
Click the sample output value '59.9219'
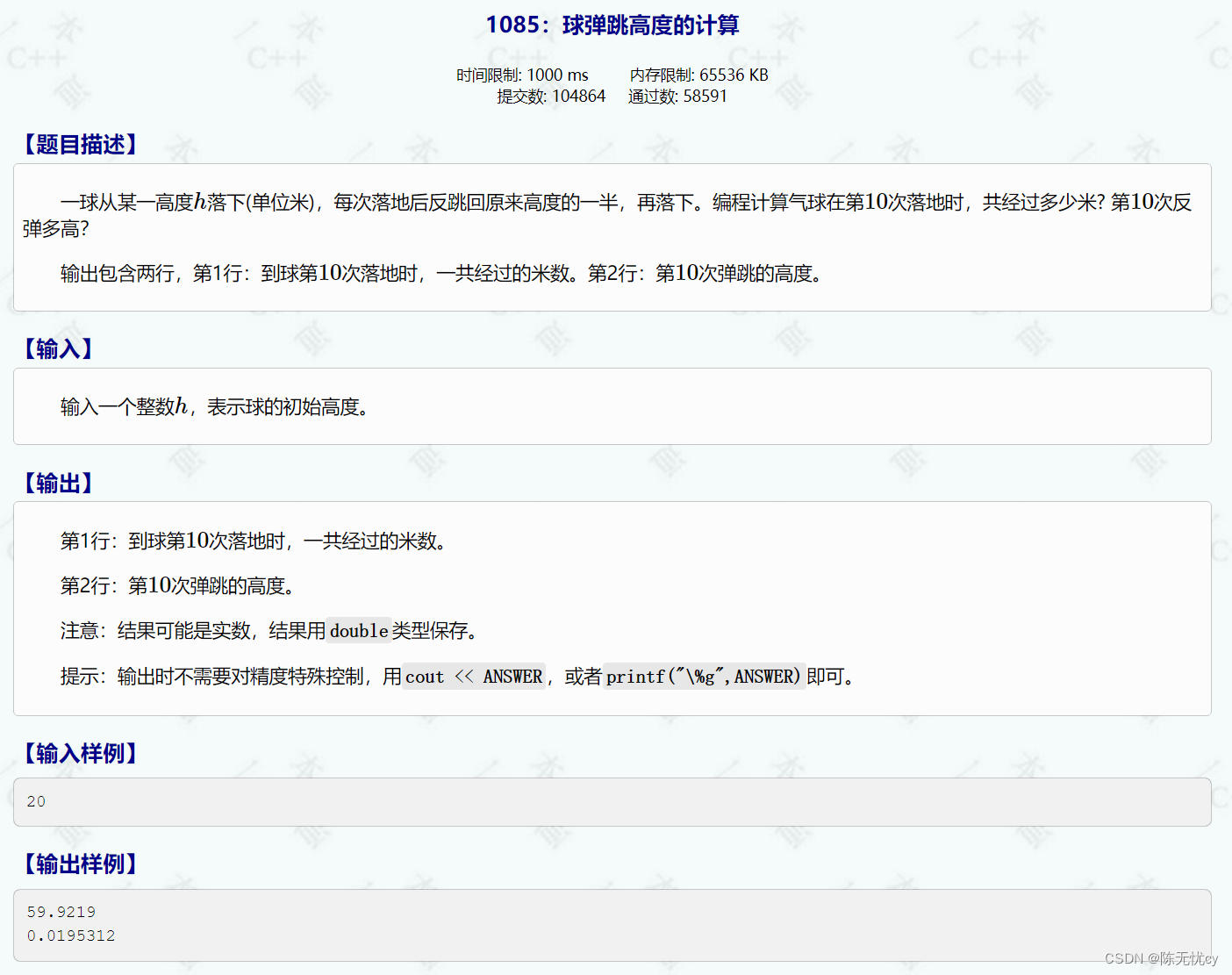pyautogui.click(x=61, y=912)
